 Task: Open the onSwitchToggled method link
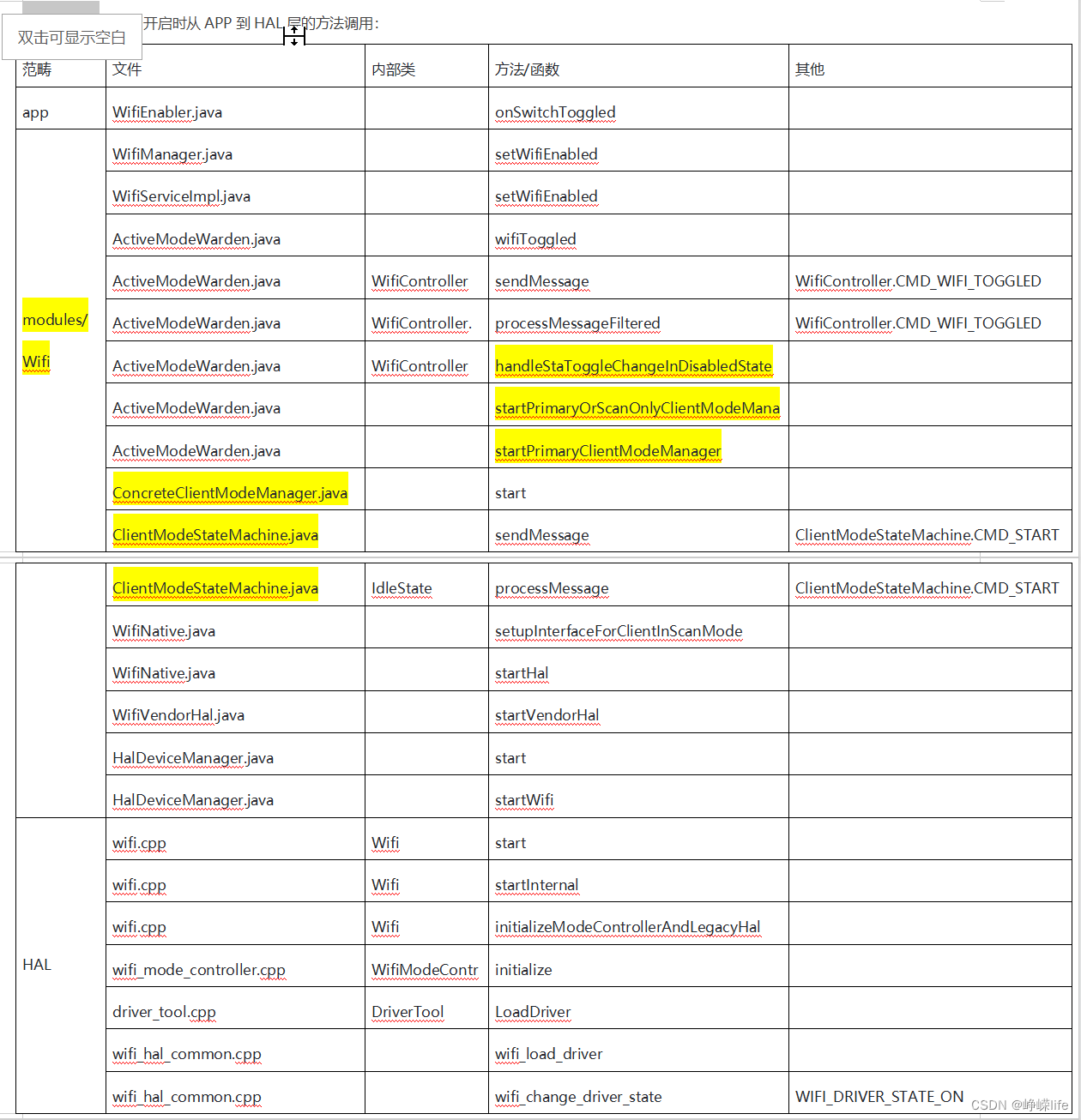click(554, 112)
